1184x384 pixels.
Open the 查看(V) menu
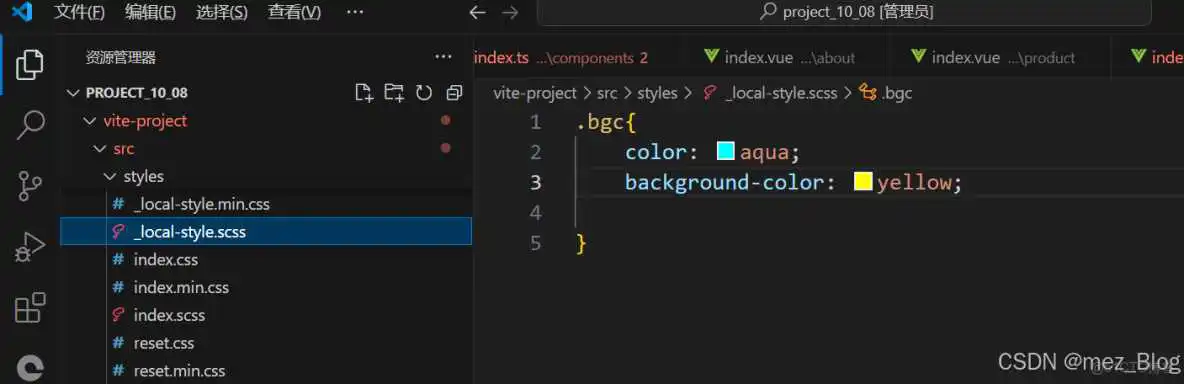point(294,13)
